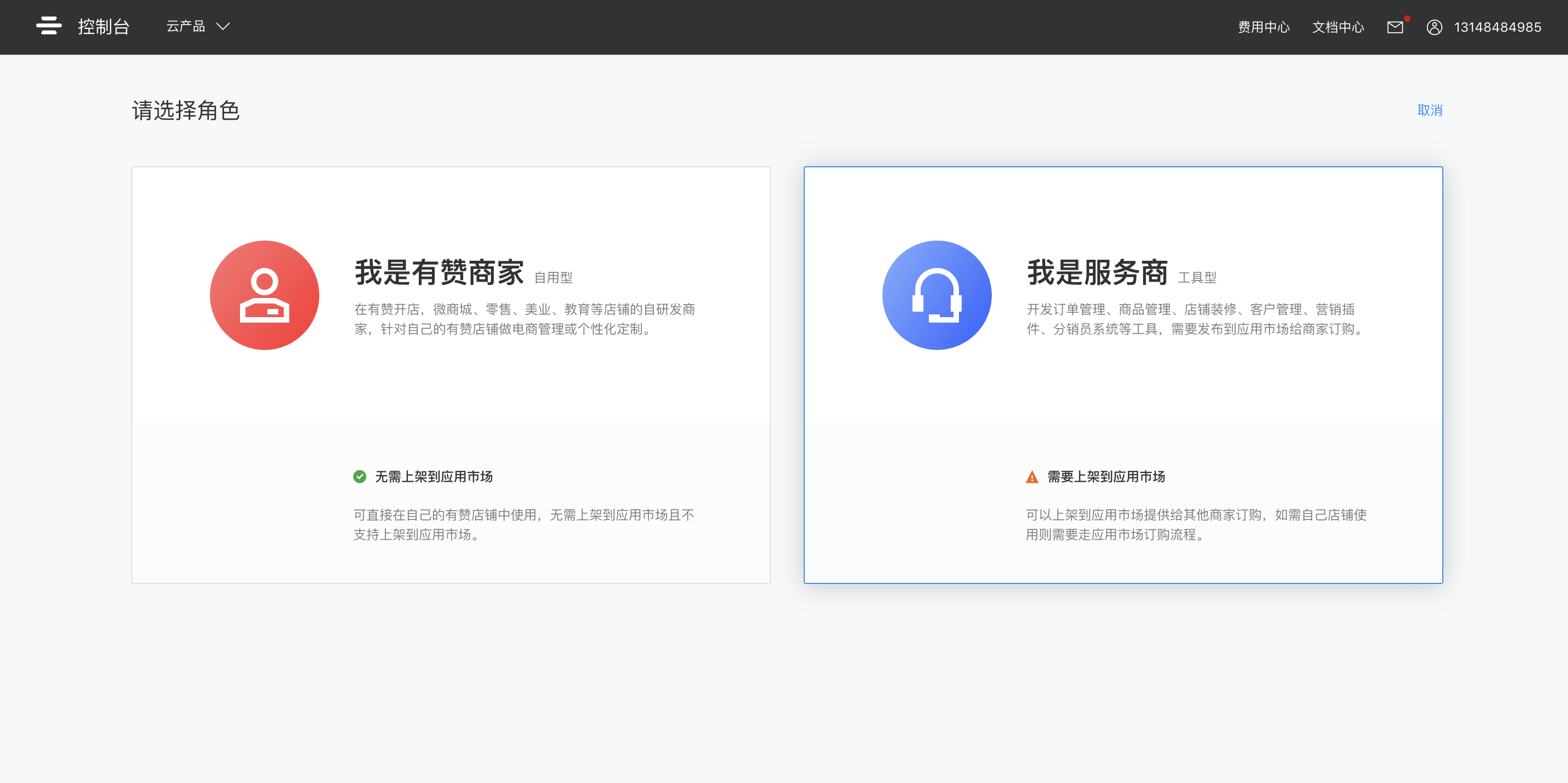Click the orange warning triangle beside 需要上架到应用市场
The image size is (1568, 783).
coord(1031,477)
